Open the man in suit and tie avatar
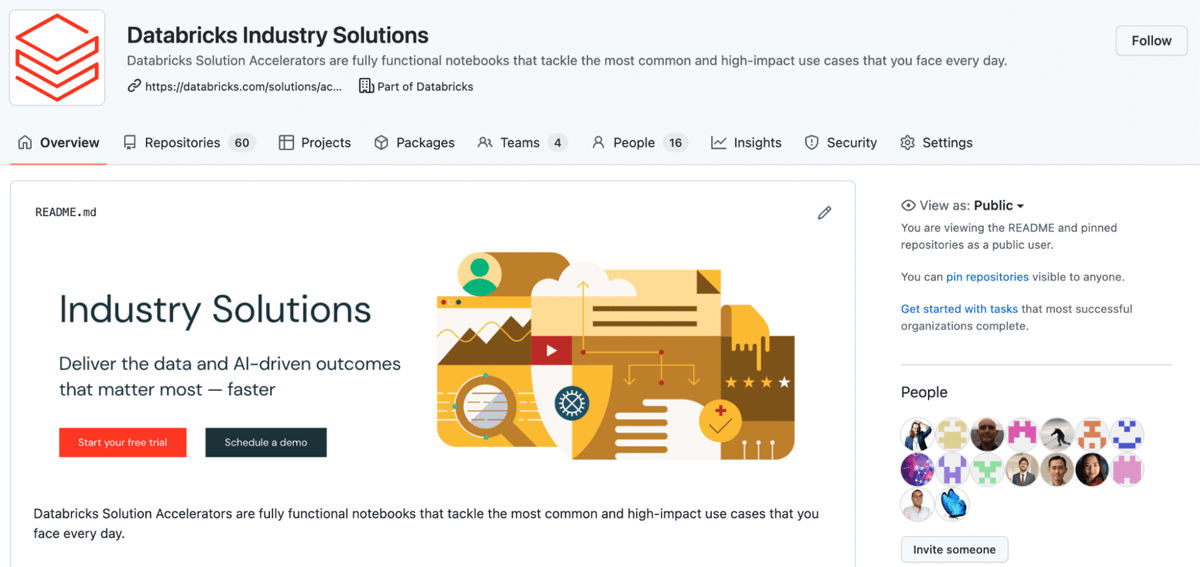Image resolution: width=1200 pixels, height=567 pixels. (1023, 470)
